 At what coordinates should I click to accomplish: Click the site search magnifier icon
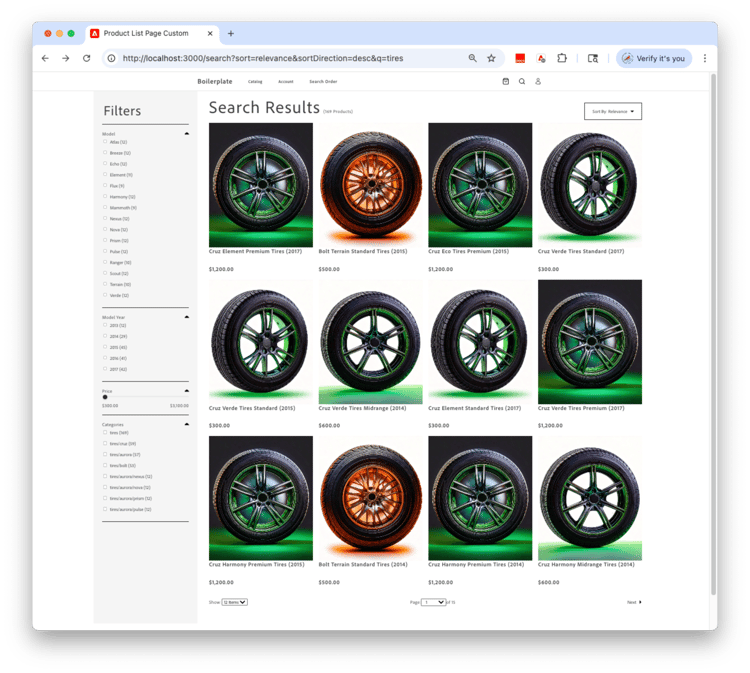(521, 81)
